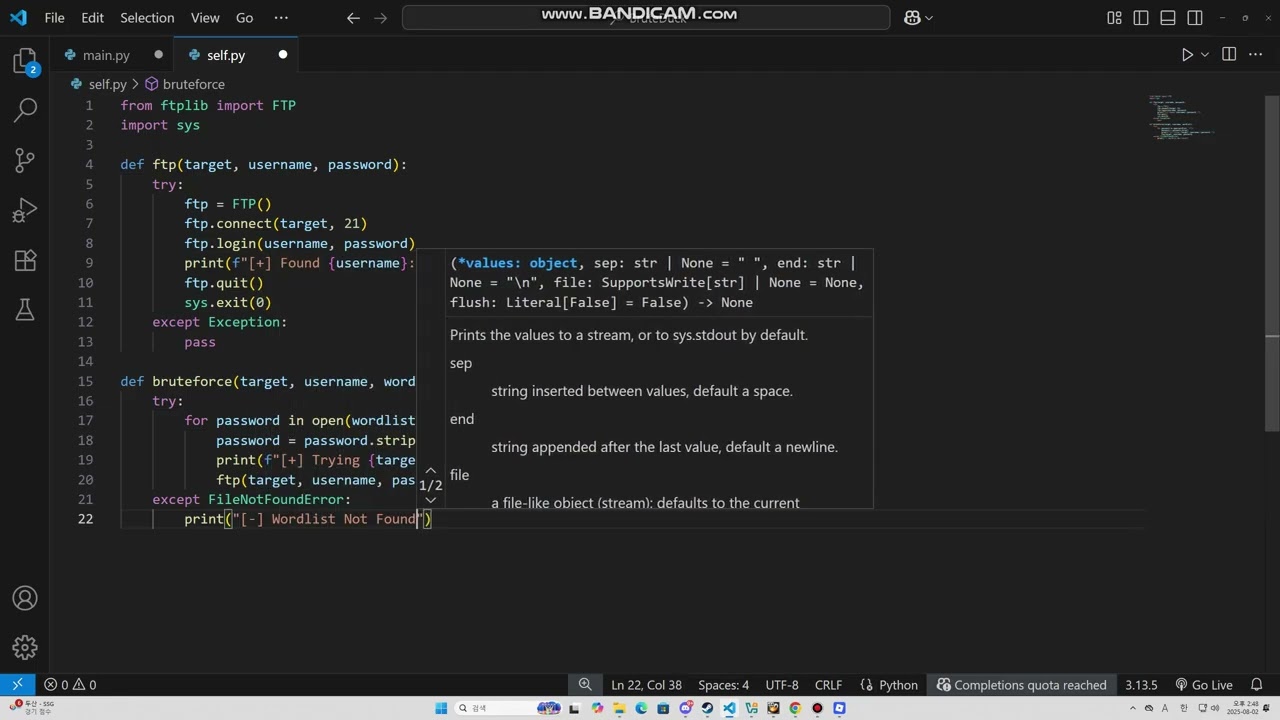Show previous signature with up chevron
Image resolution: width=1280 pixels, height=720 pixels.
(x=431, y=470)
